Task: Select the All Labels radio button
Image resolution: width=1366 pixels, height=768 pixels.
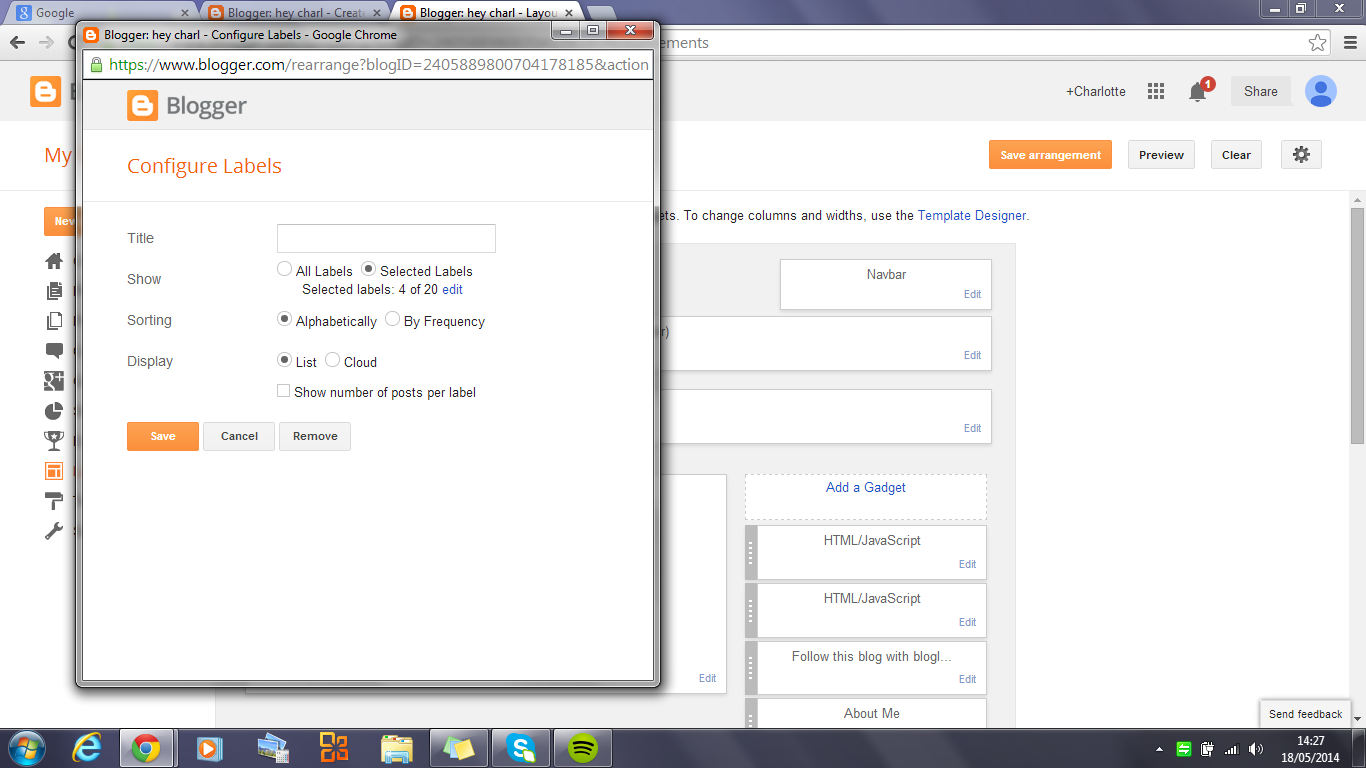Action: (x=285, y=270)
